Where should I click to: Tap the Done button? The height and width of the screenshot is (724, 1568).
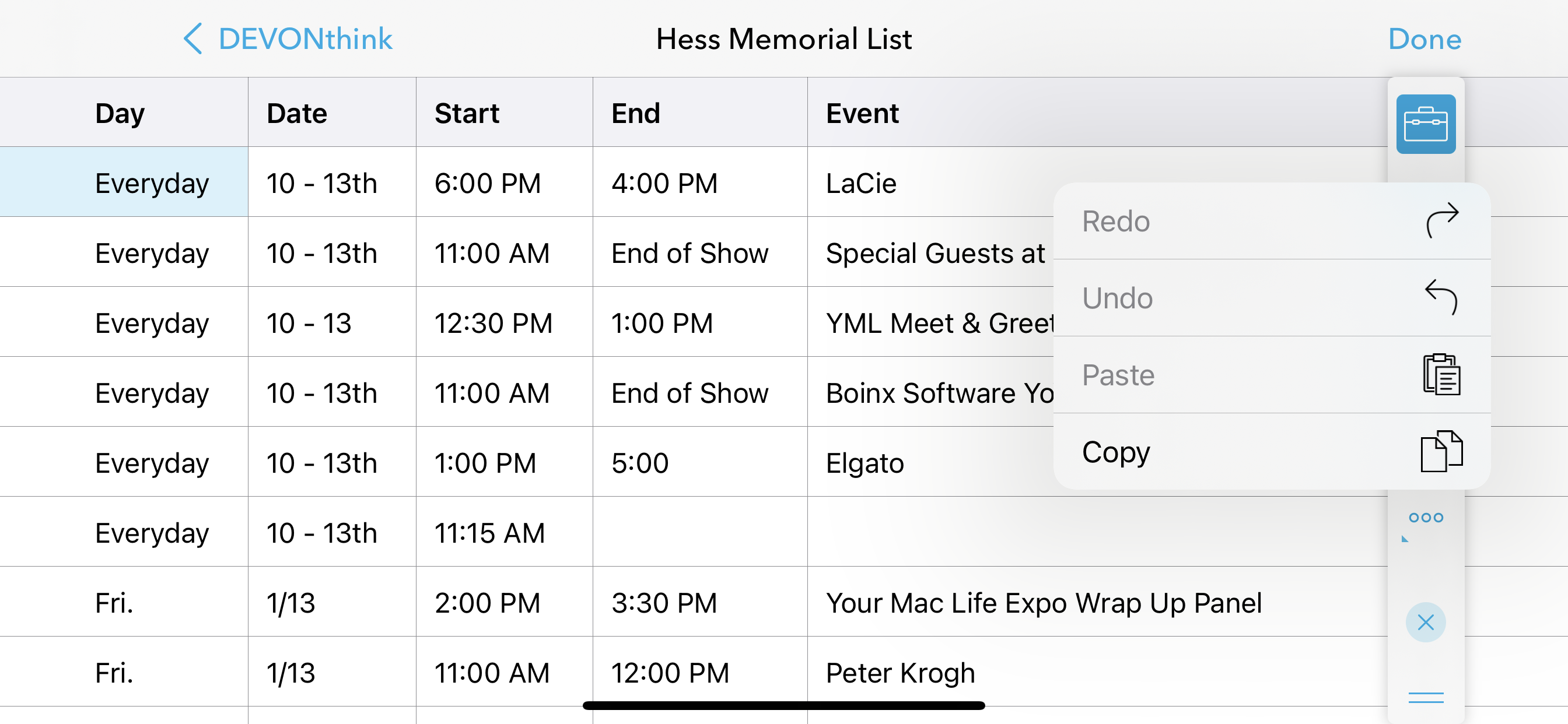point(1424,39)
